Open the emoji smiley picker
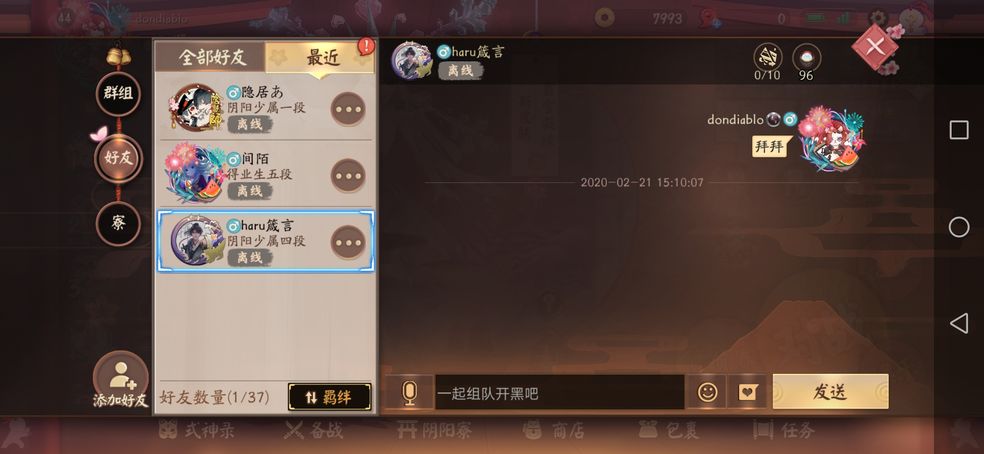This screenshot has height=454, width=984. coord(707,392)
